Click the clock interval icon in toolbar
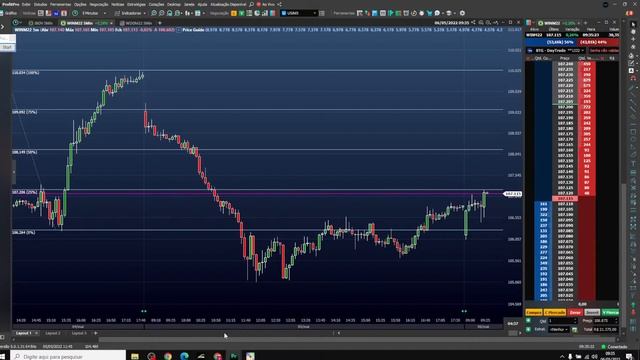 click(x=75, y=13)
